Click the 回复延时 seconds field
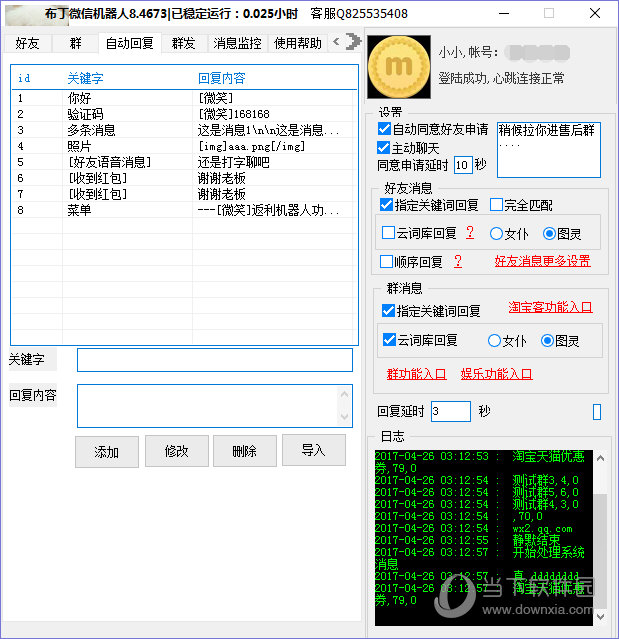The image size is (619, 639). (451, 411)
